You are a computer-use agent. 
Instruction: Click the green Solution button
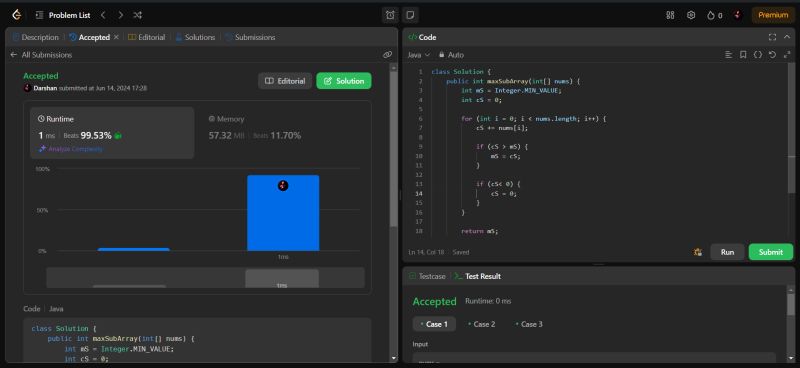[344, 81]
